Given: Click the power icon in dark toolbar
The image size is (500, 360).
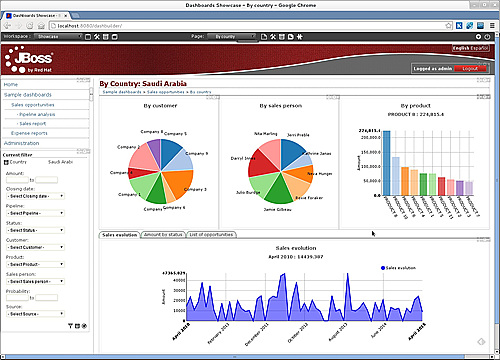Looking at the screenshot, I should click(x=487, y=37).
